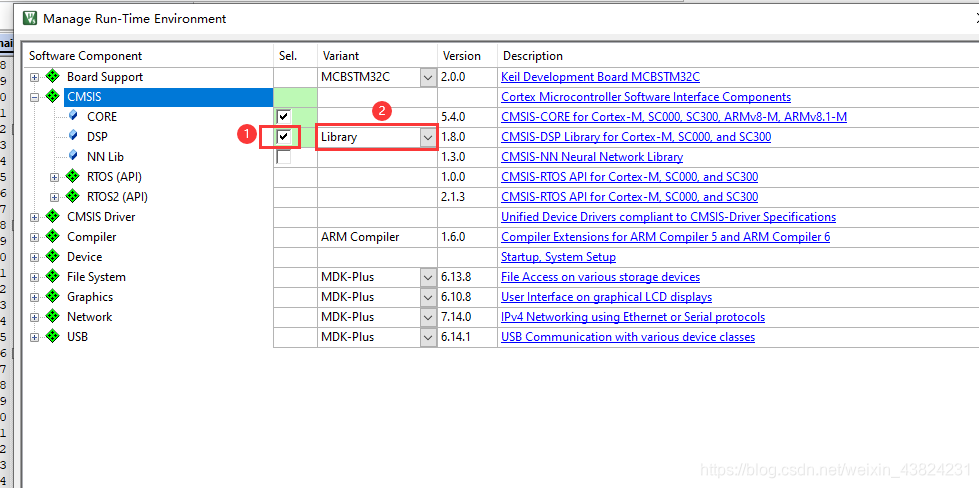The width and height of the screenshot is (979, 488).
Task: Click the Device green diamond icon
Action: click(52, 256)
